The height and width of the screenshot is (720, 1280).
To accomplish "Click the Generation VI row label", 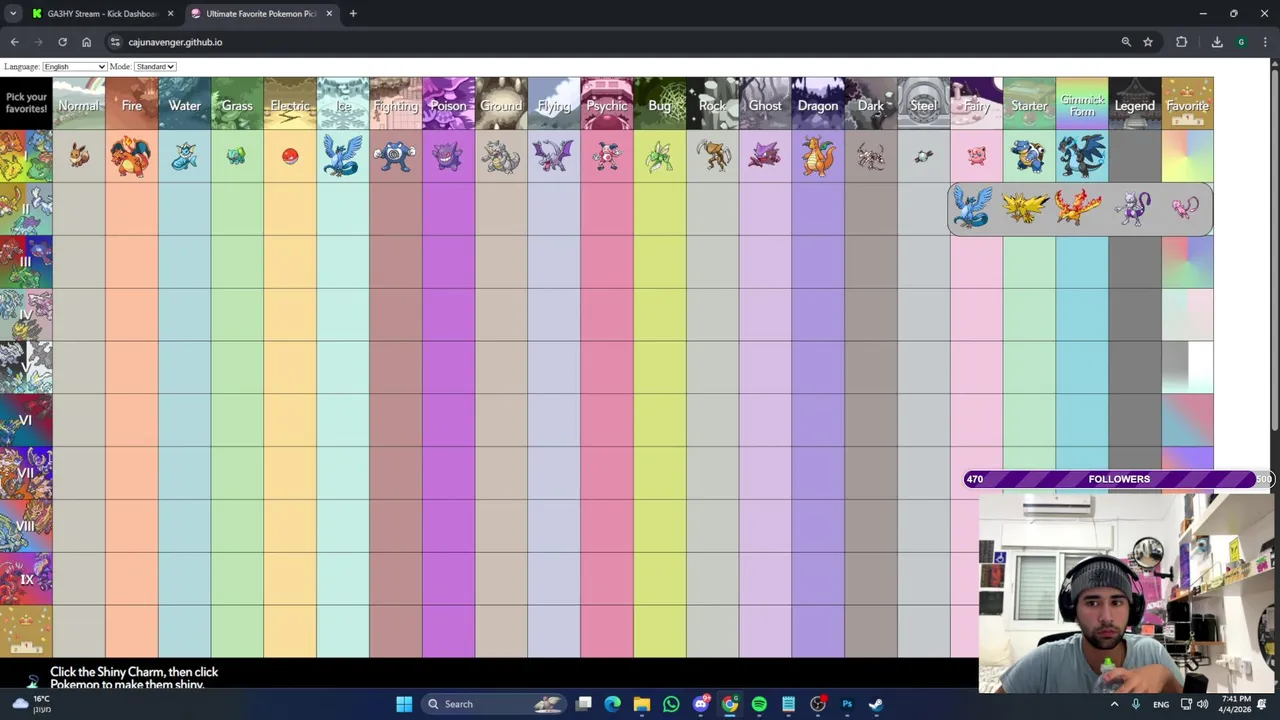I will pyautogui.click(x=26, y=420).
